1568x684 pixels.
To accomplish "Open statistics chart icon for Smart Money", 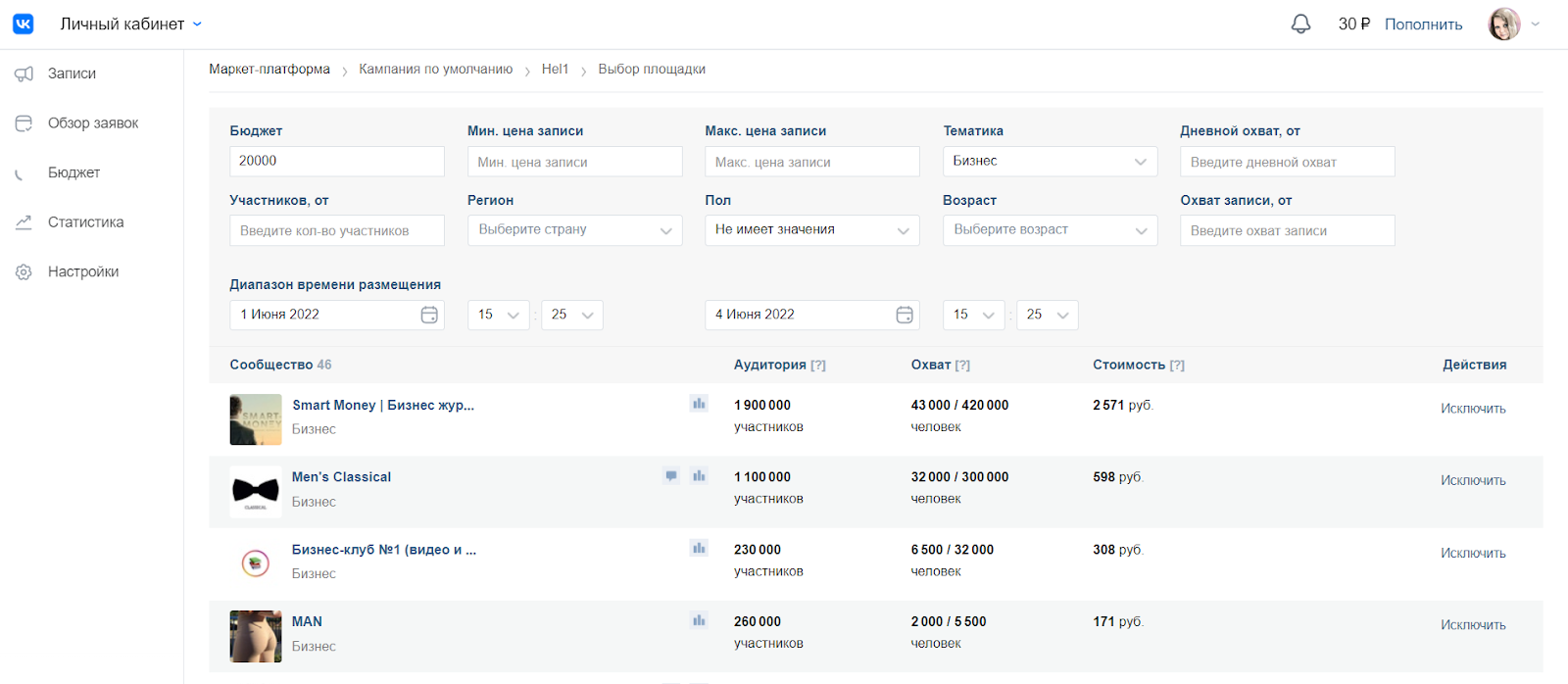I will coord(699,404).
